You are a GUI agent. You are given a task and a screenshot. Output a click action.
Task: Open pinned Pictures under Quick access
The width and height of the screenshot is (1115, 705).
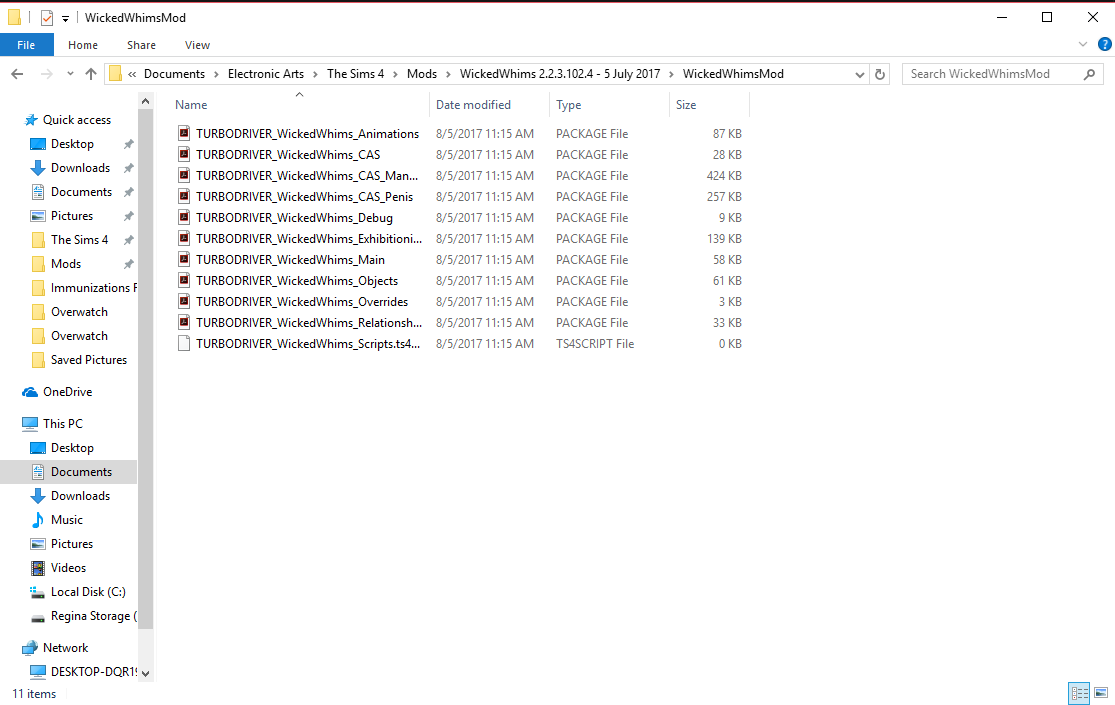pyautogui.click(x=72, y=216)
